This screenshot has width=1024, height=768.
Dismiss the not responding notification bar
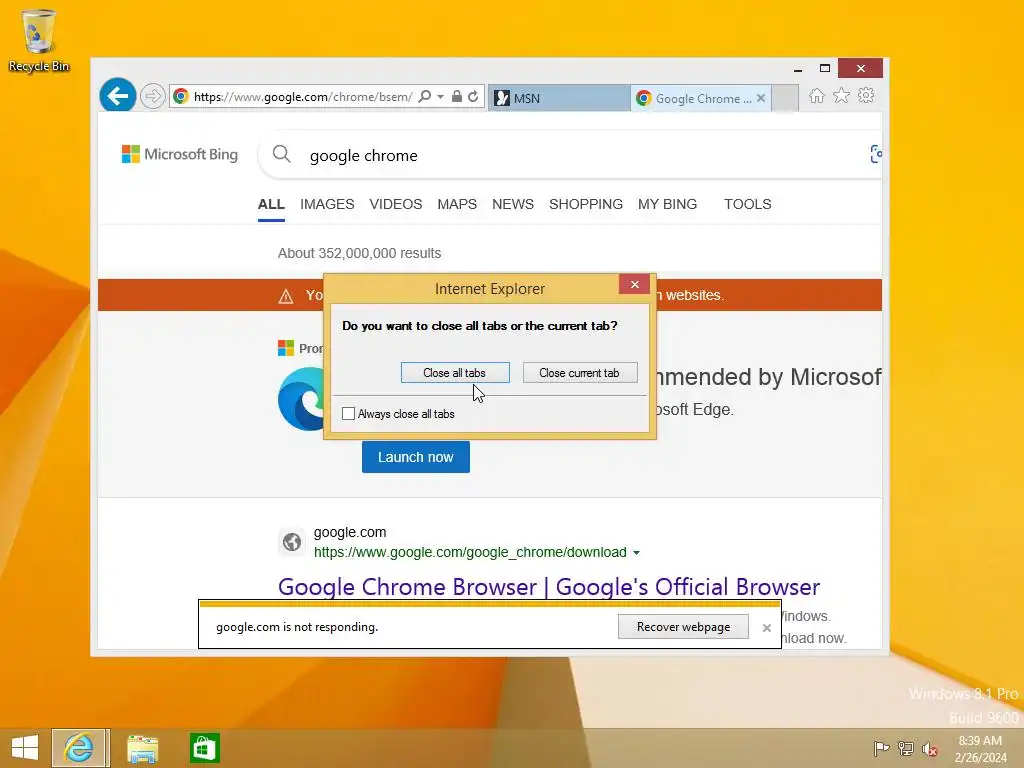point(767,628)
